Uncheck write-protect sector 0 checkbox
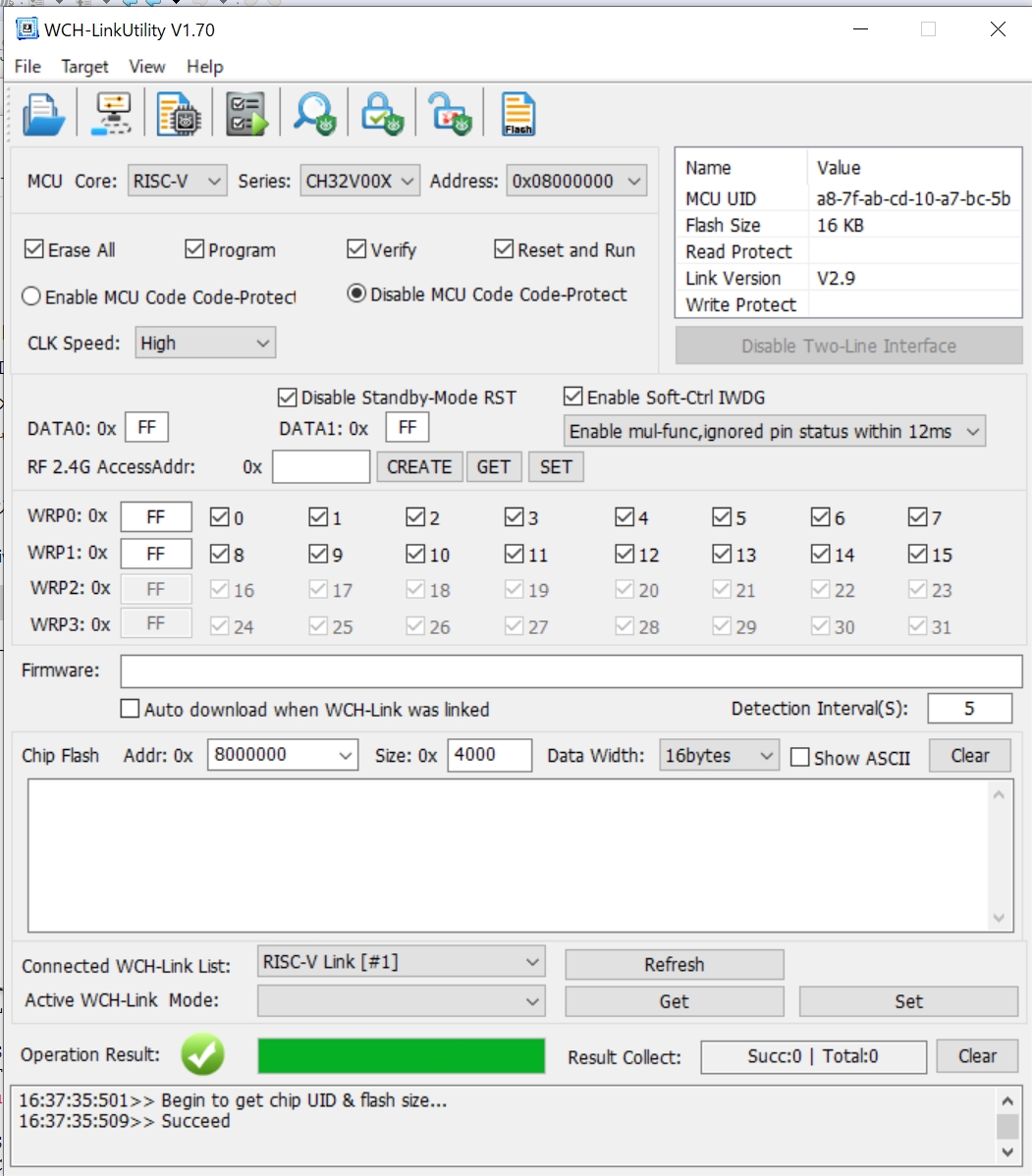This screenshot has height=1176, width=1032. coord(219,516)
